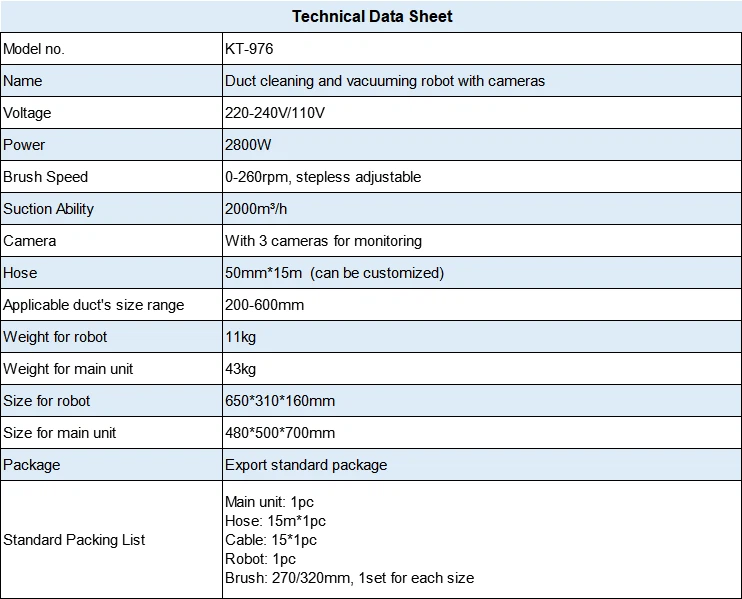Click the Technical Data Sheet title header
This screenshot has height=599, width=742.
pyautogui.click(x=372, y=16)
